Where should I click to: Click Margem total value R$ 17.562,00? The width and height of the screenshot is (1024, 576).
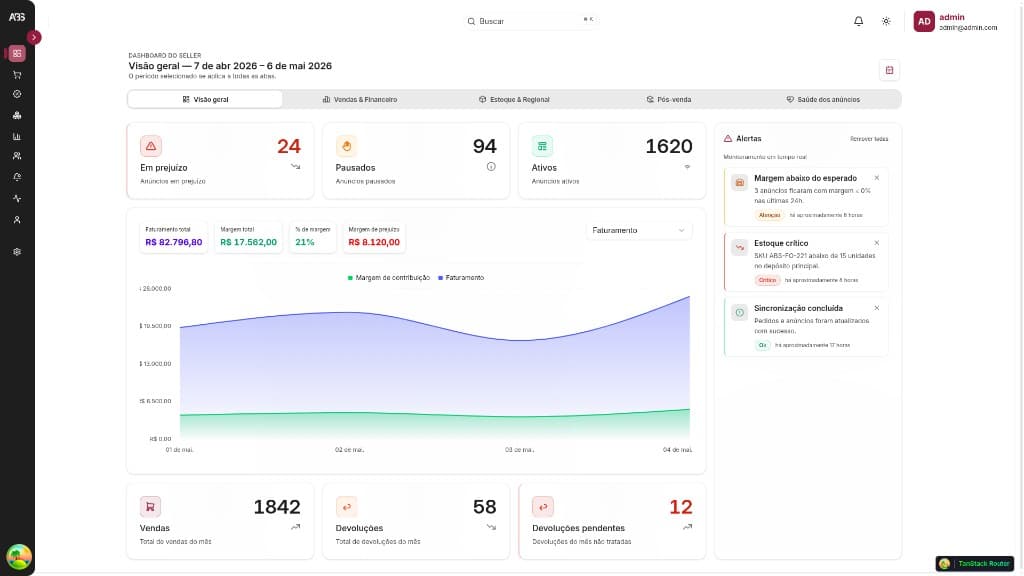248,242
